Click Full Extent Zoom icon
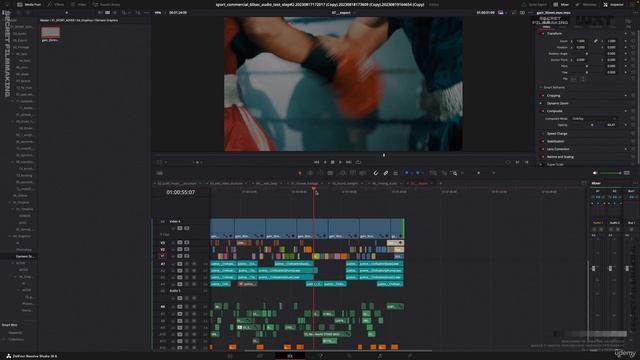 point(433,173)
